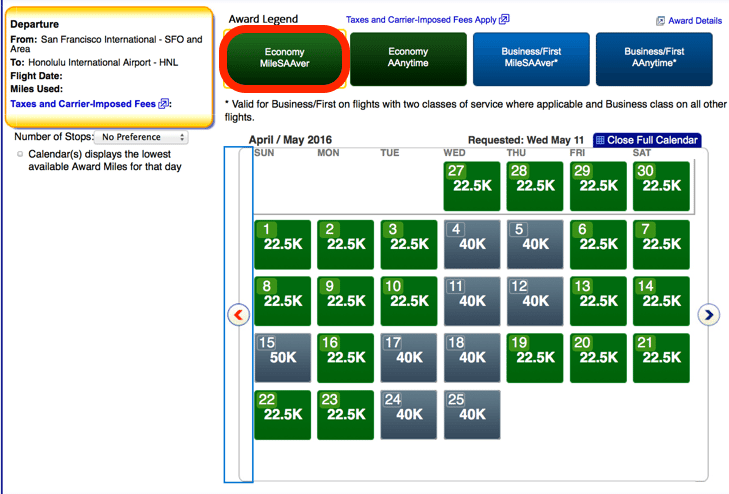This screenshot has height=494, width=729.
Task: Select May 20 at 22.5K miles
Action: (x=598, y=358)
